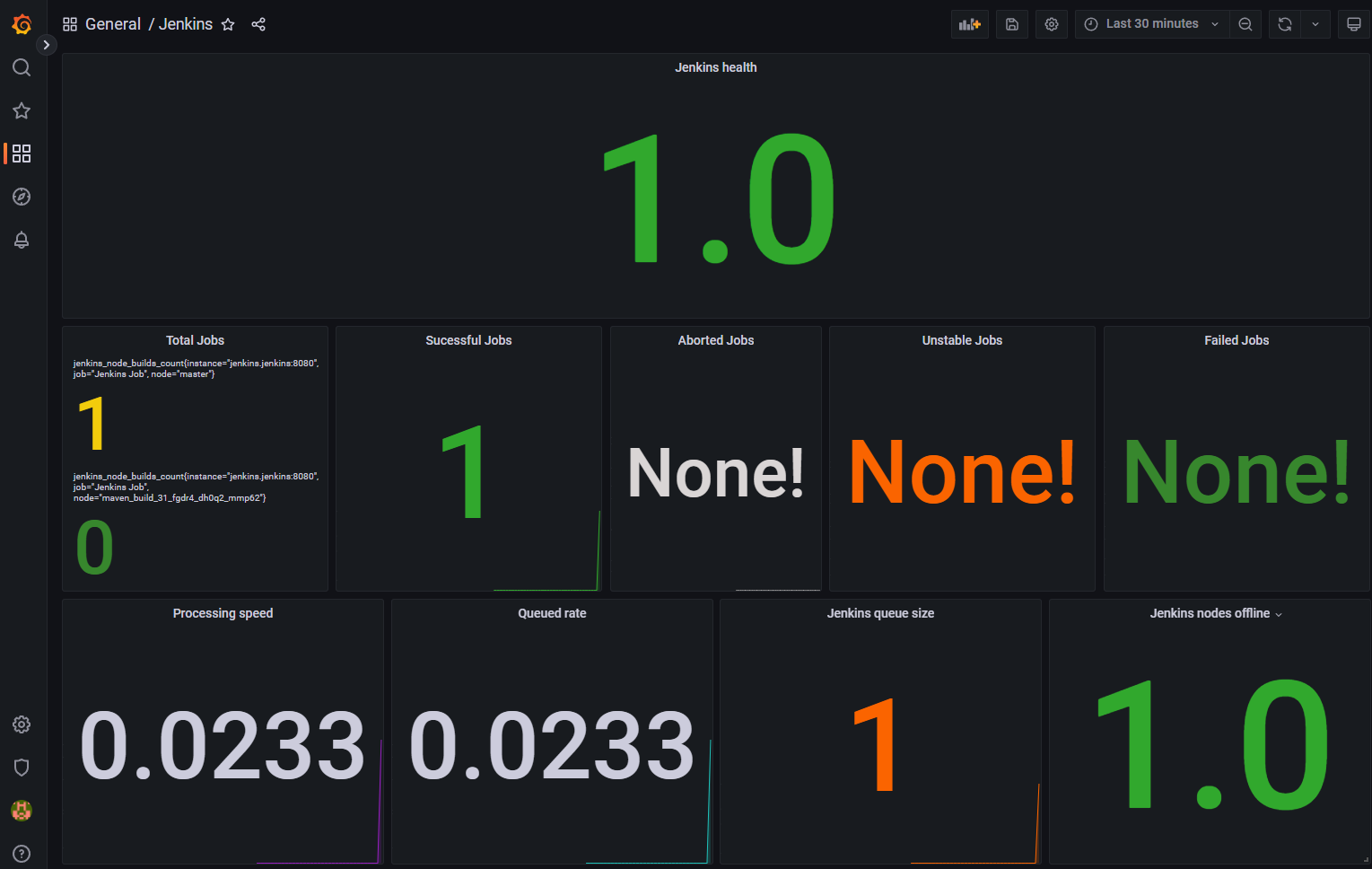
Task: Click the maven_build_31 node series label
Action: tap(196, 487)
